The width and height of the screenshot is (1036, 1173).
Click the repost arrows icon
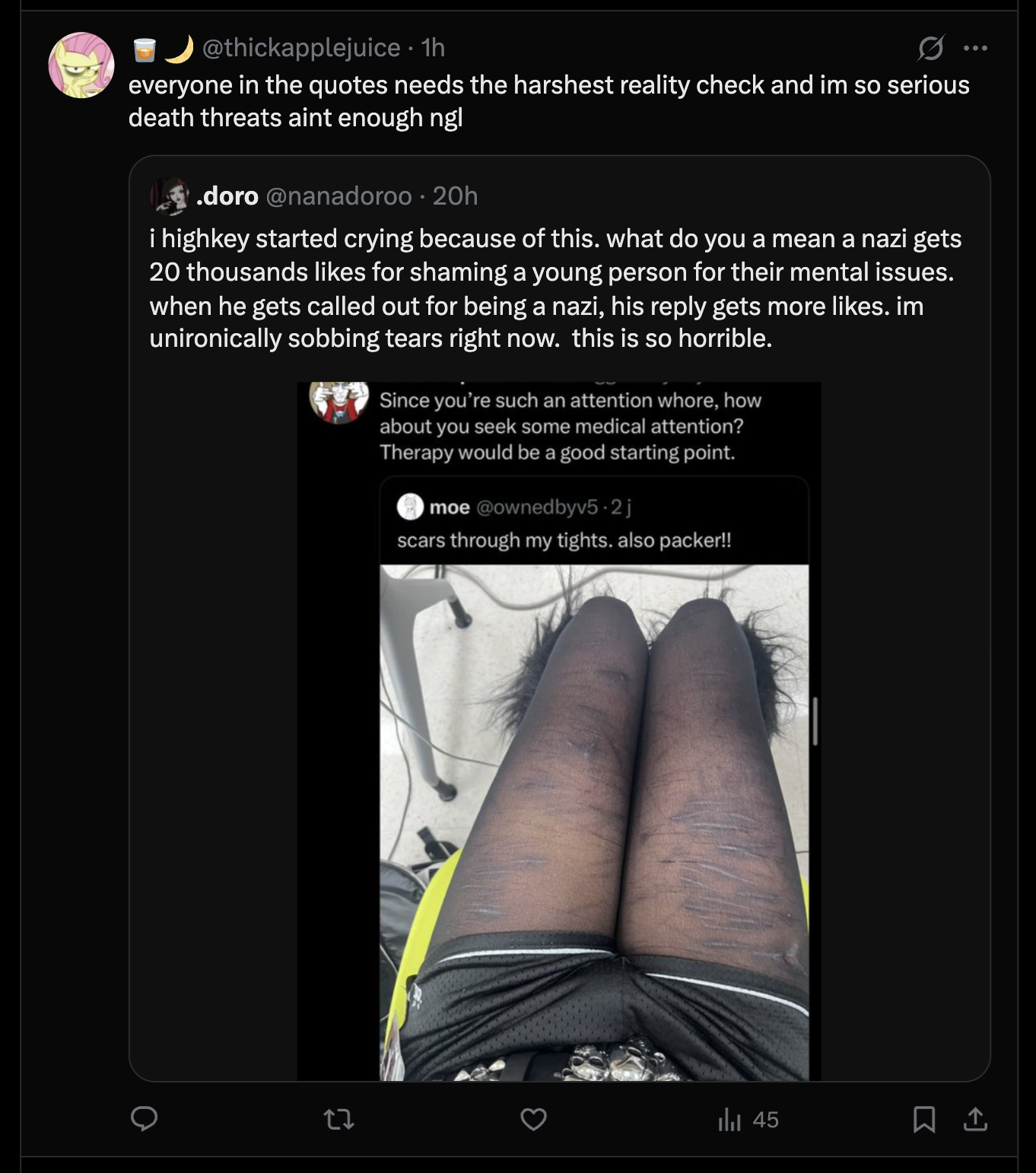pyautogui.click(x=338, y=1119)
